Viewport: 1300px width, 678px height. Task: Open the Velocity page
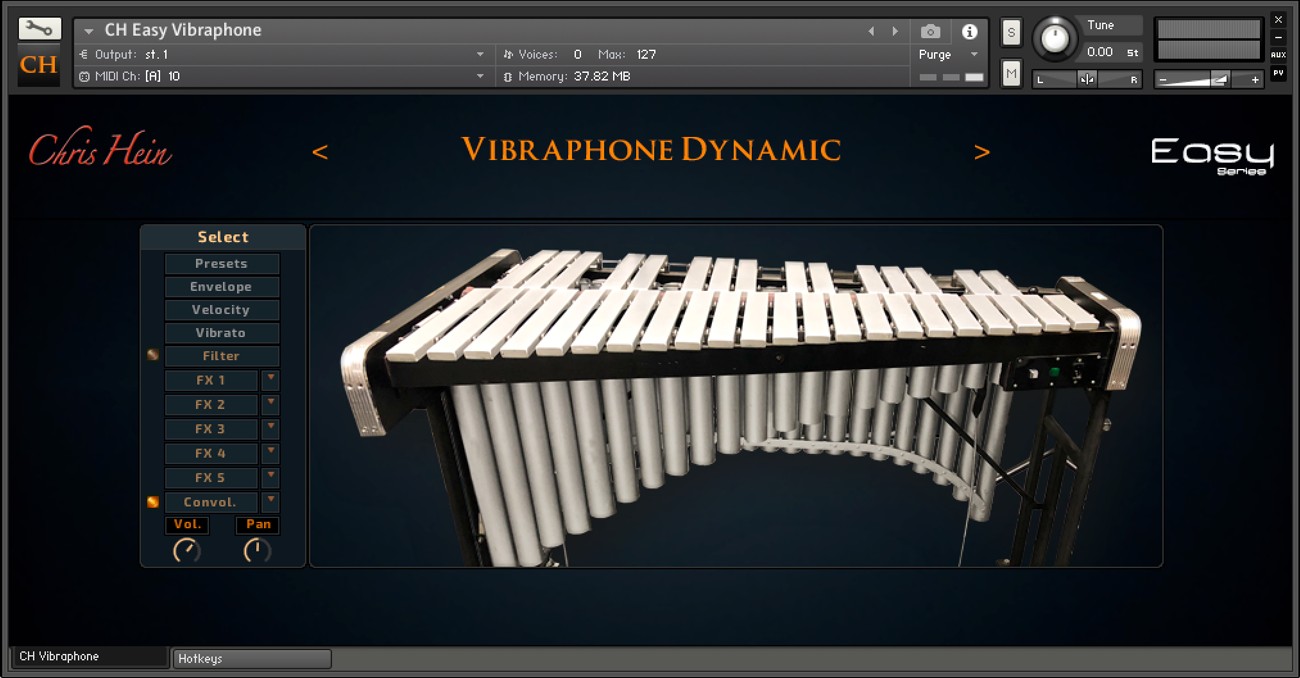(x=222, y=310)
